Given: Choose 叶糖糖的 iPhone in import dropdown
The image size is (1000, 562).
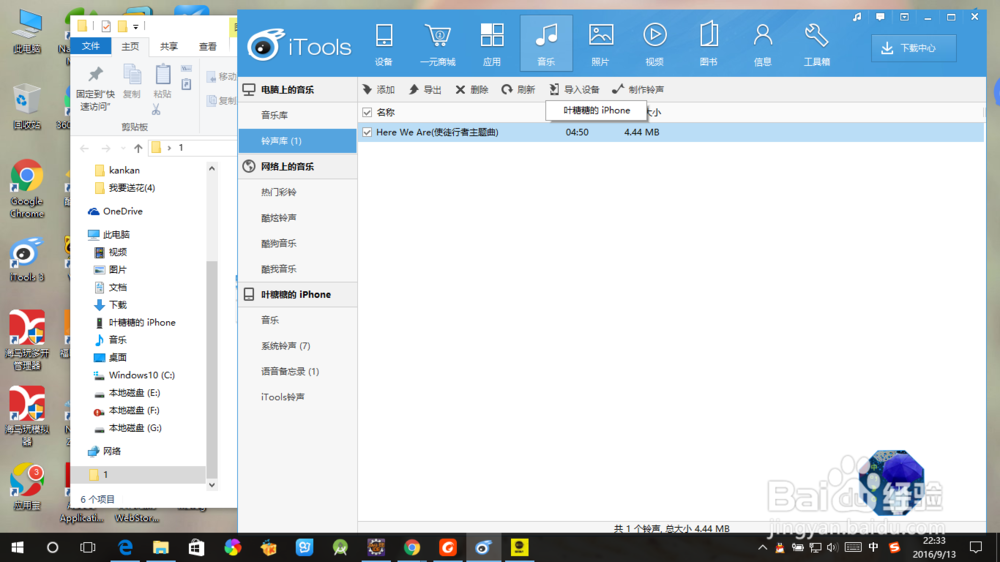Looking at the screenshot, I should (596, 110).
